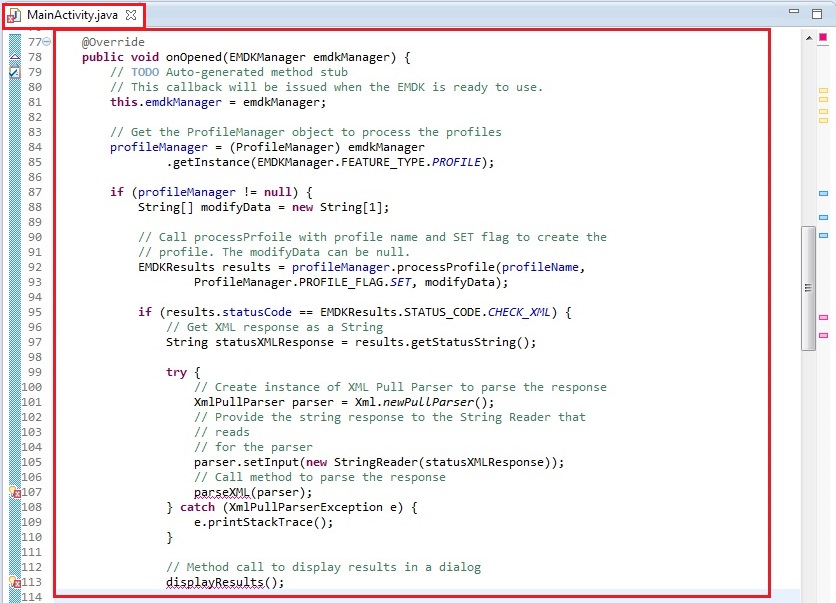Click the TODO task marker on line 79
The width and height of the screenshot is (836, 603).
pyautogui.click(x=14, y=72)
